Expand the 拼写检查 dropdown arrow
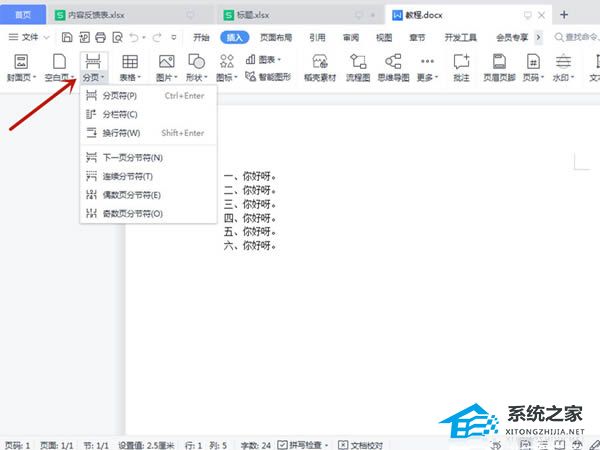 click(326, 445)
